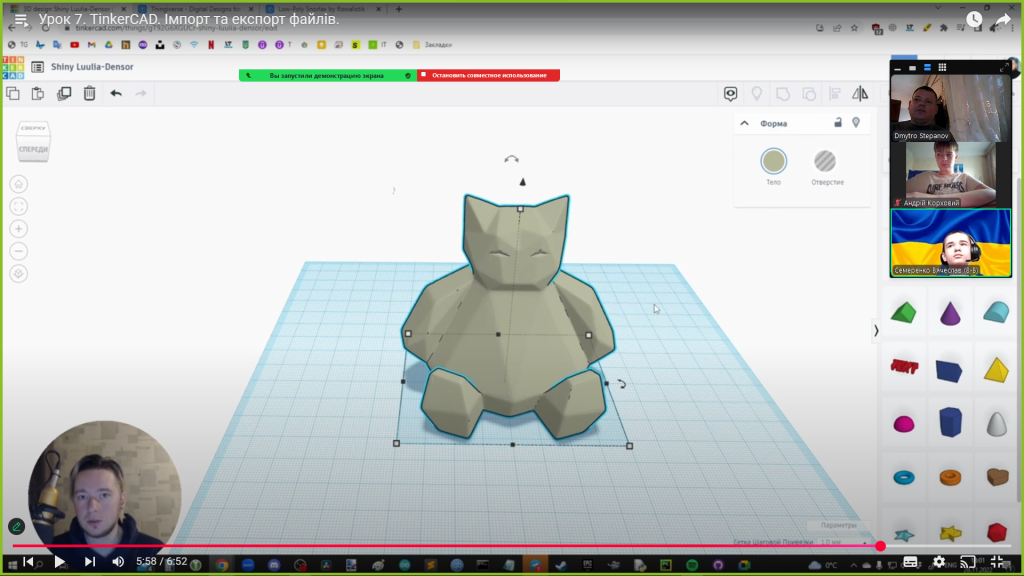
Task: Toggle the show-all visibility eye icon
Action: (x=732, y=93)
